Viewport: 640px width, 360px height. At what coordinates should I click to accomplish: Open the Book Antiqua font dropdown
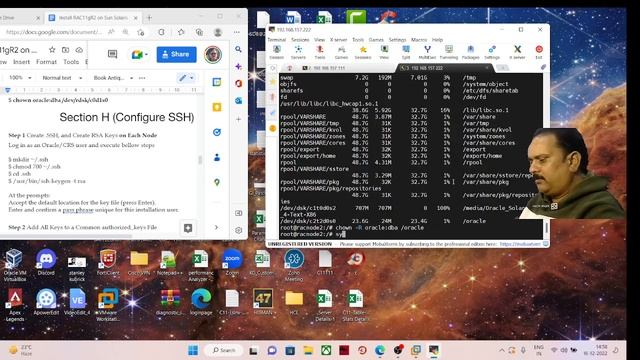(113, 78)
